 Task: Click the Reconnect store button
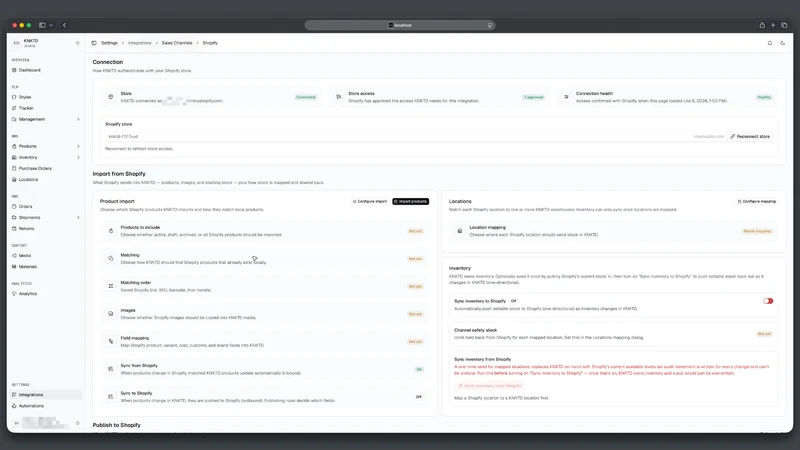coord(750,137)
